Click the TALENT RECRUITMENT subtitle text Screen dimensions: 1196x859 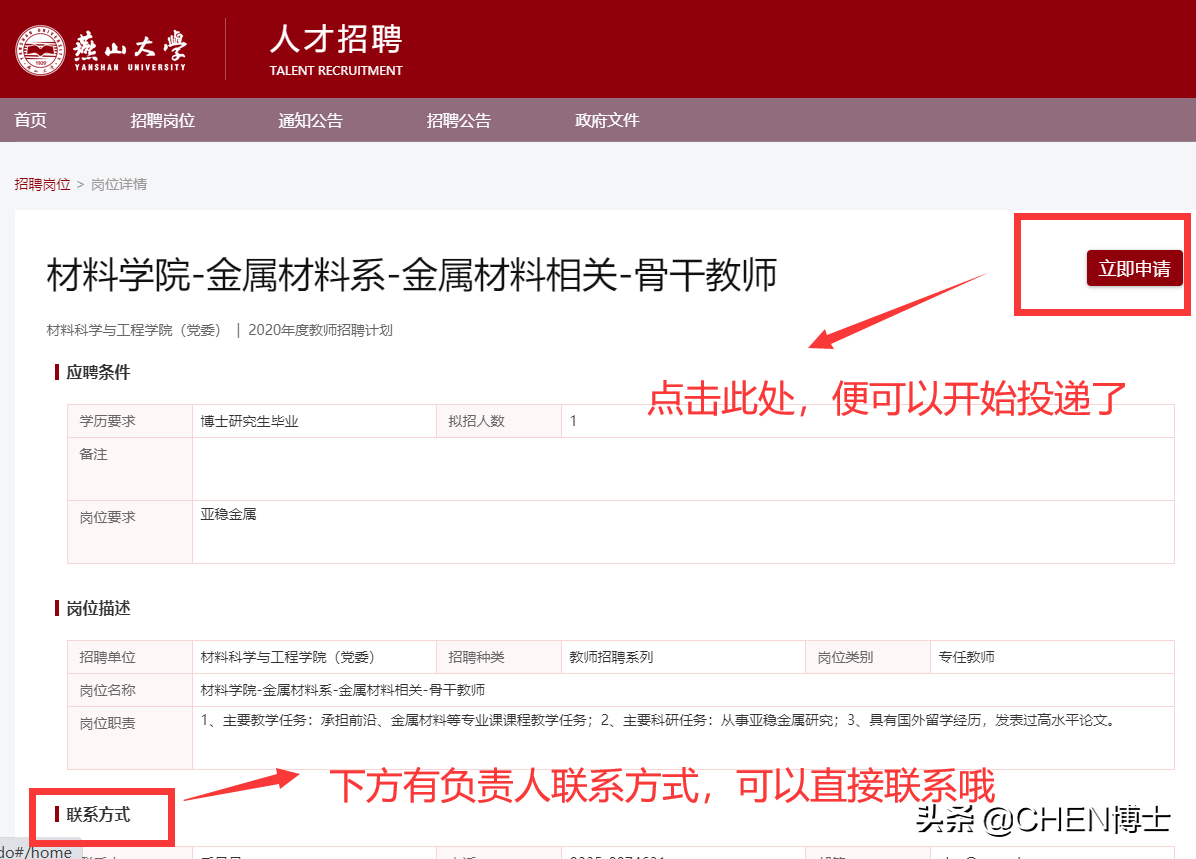click(x=336, y=71)
